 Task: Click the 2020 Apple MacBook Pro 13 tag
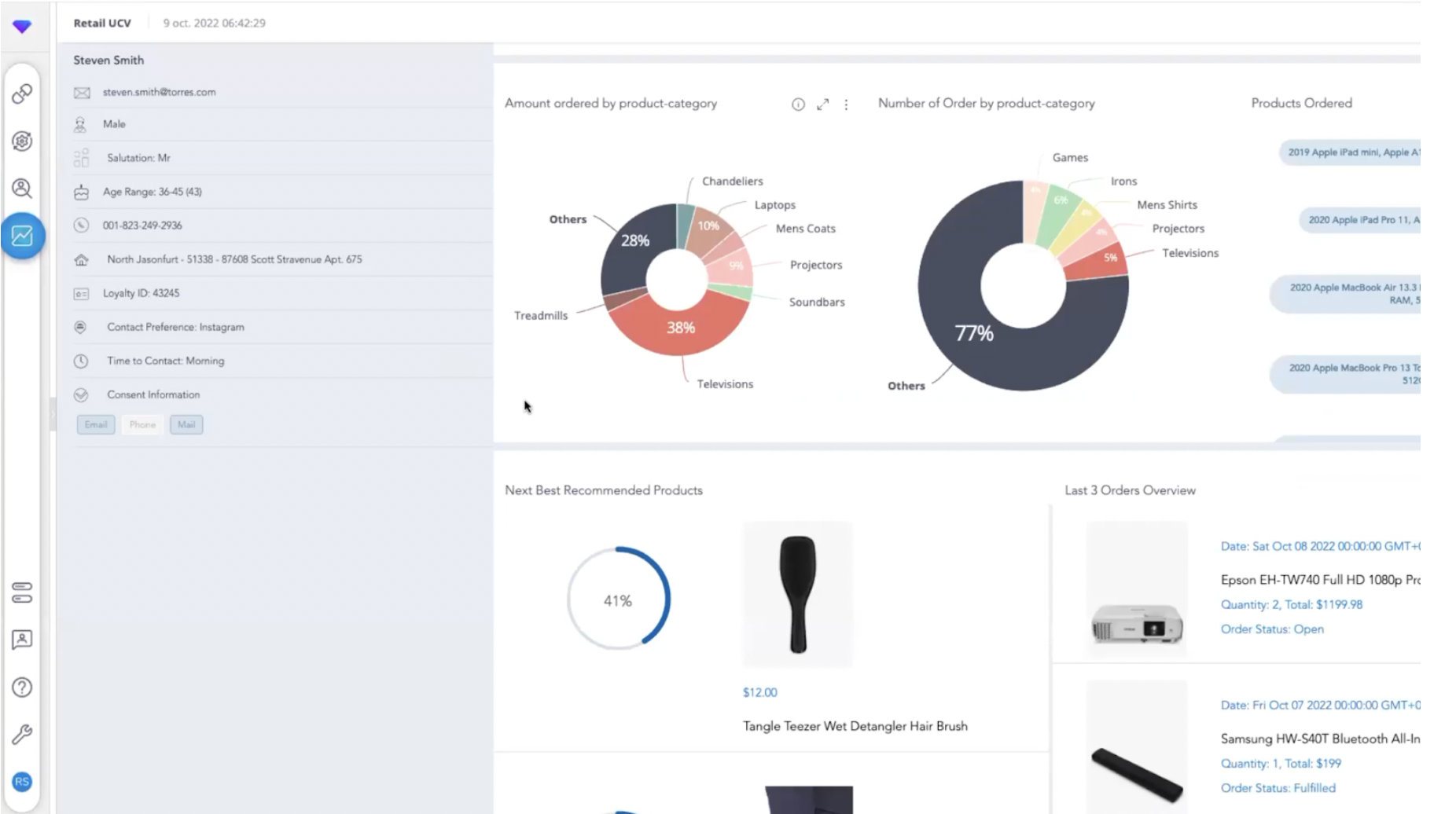pos(1345,374)
